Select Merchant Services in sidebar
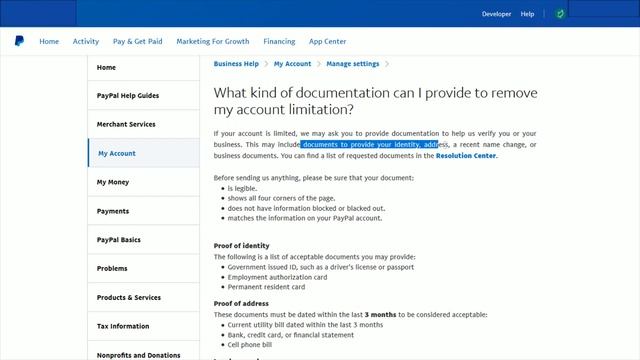This screenshot has width=640, height=360. tap(144, 124)
